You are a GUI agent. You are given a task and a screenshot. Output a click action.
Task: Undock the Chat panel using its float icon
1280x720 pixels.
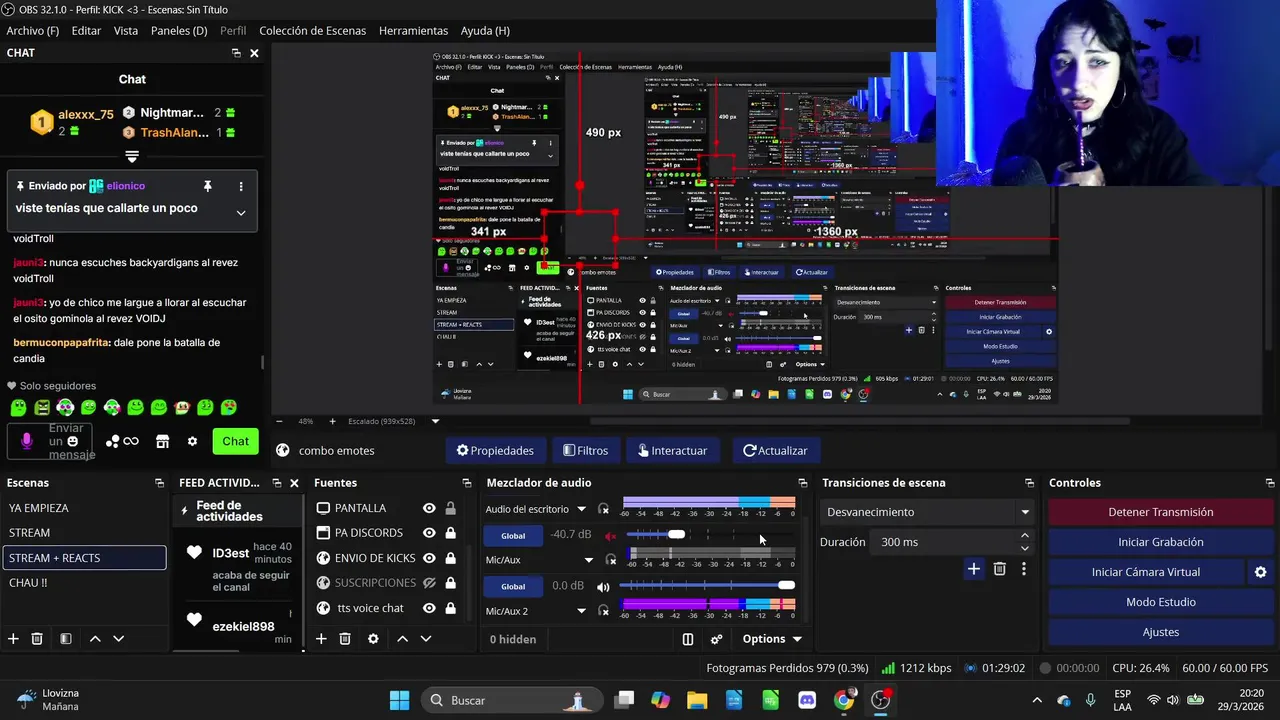click(236, 53)
